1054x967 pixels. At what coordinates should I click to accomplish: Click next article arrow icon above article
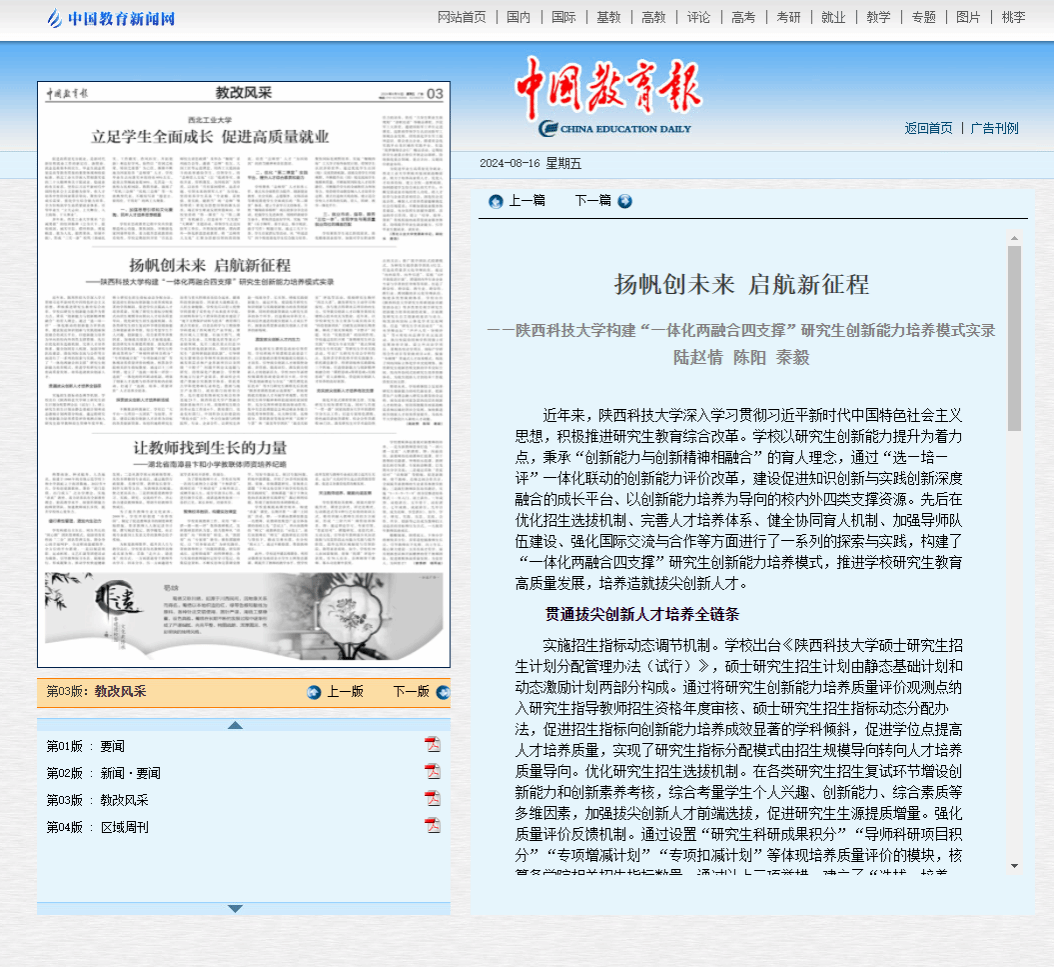[625, 201]
